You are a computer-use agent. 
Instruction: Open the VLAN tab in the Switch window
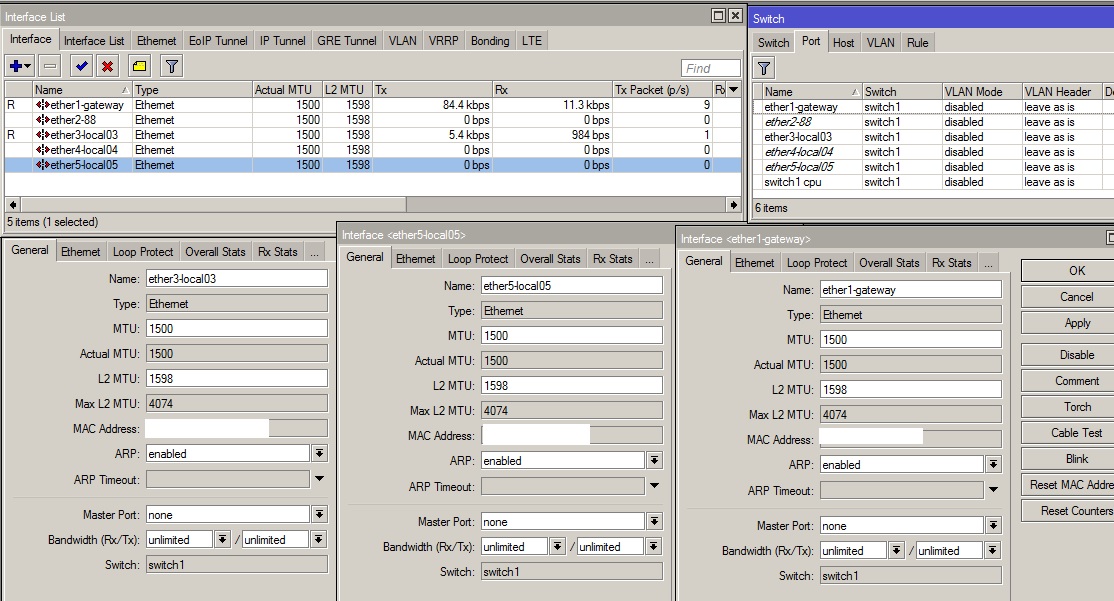pyautogui.click(x=880, y=43)
